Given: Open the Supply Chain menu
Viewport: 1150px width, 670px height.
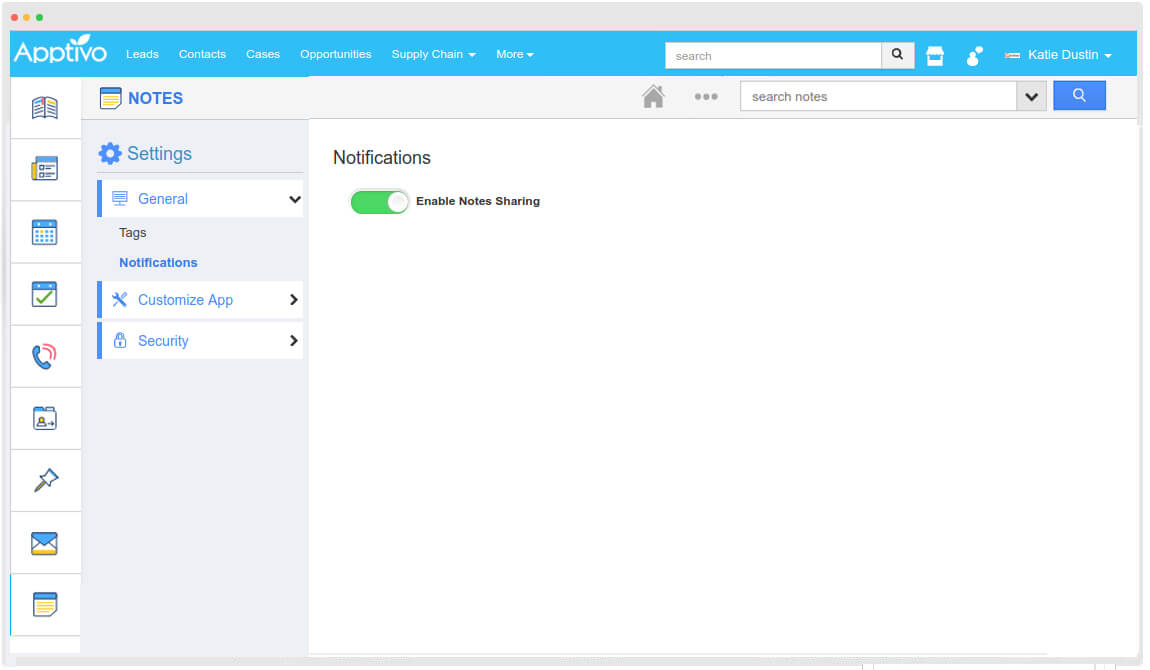Looking at the screenshot, I should 433,54.
